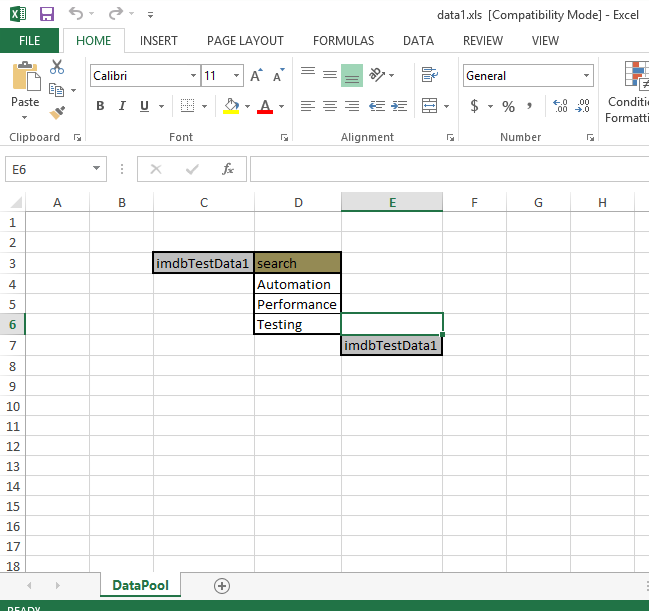Add a new sheet with plus icon
Image resolution: width=649 pixels, height=611 pixels.
222,586
